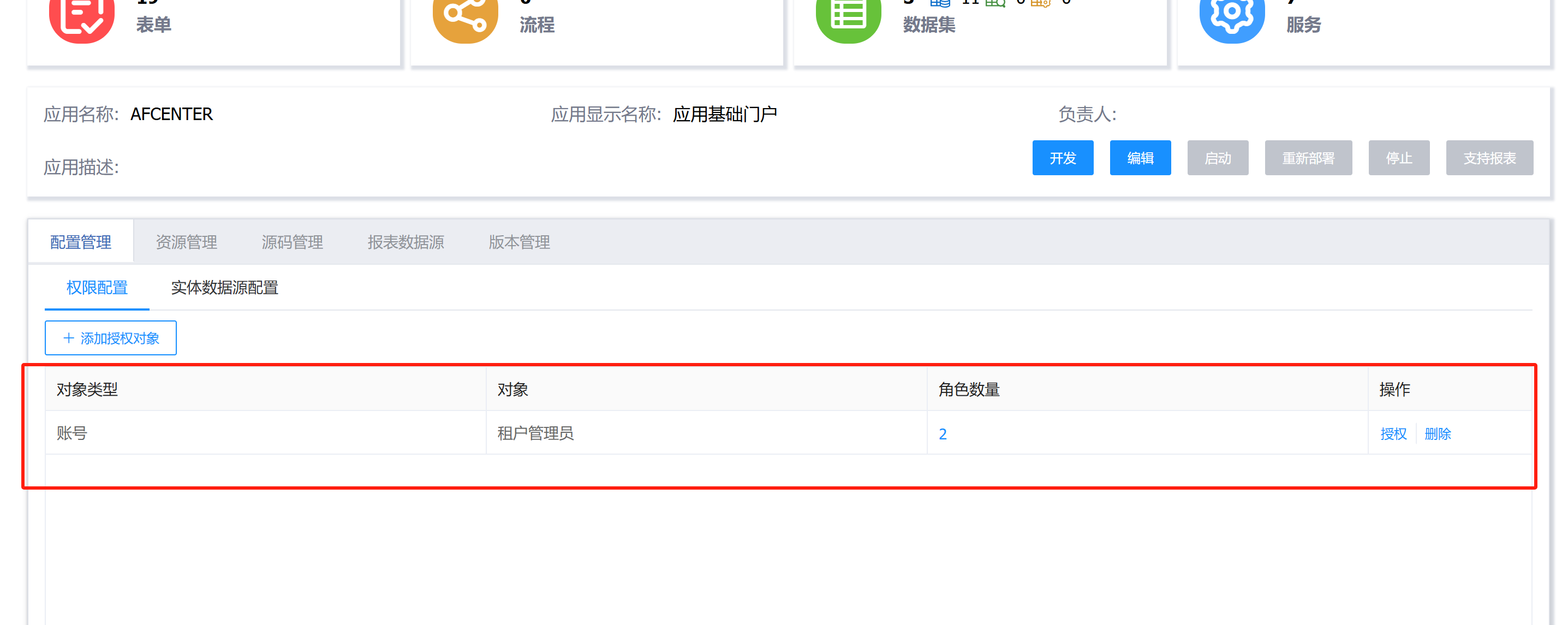Click 授权 link for 租户管理员
This screenshot has width=1568, height=625.
point(1393,434)
